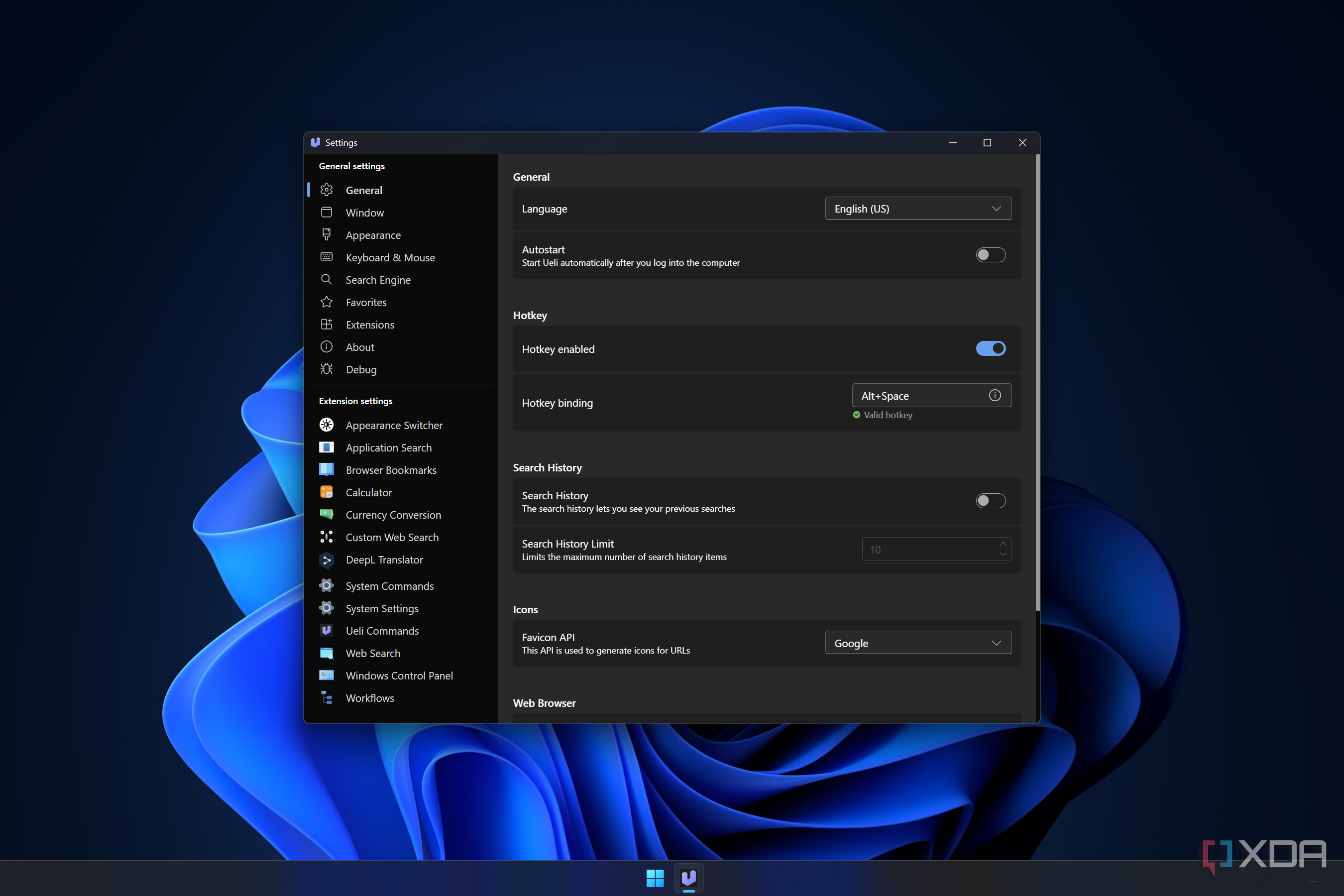The image size is (1344, 896).
Task: Click the Search History Limit number field
Action: [x=937, y=549]
